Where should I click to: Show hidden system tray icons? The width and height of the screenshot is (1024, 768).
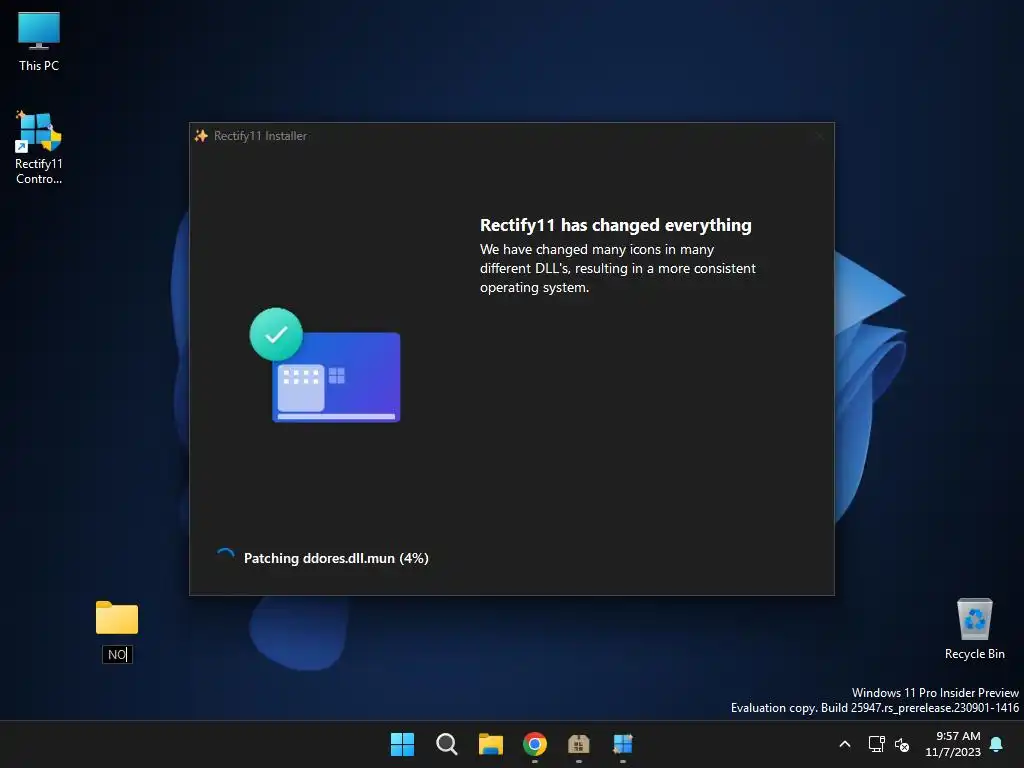point(844,744)
